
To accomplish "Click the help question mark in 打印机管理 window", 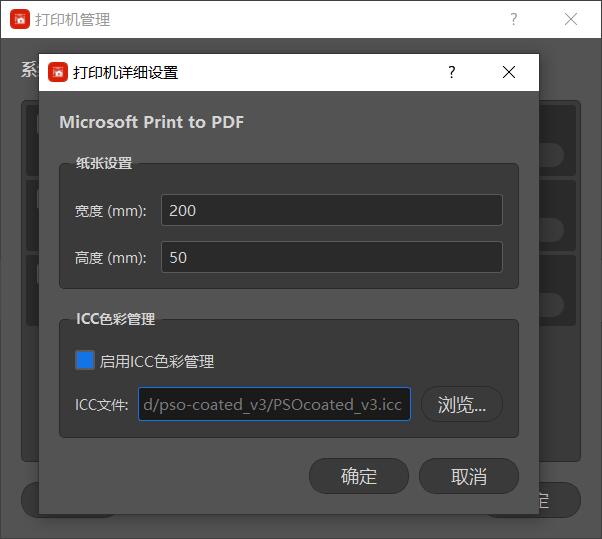I will (x=514, y=19).
